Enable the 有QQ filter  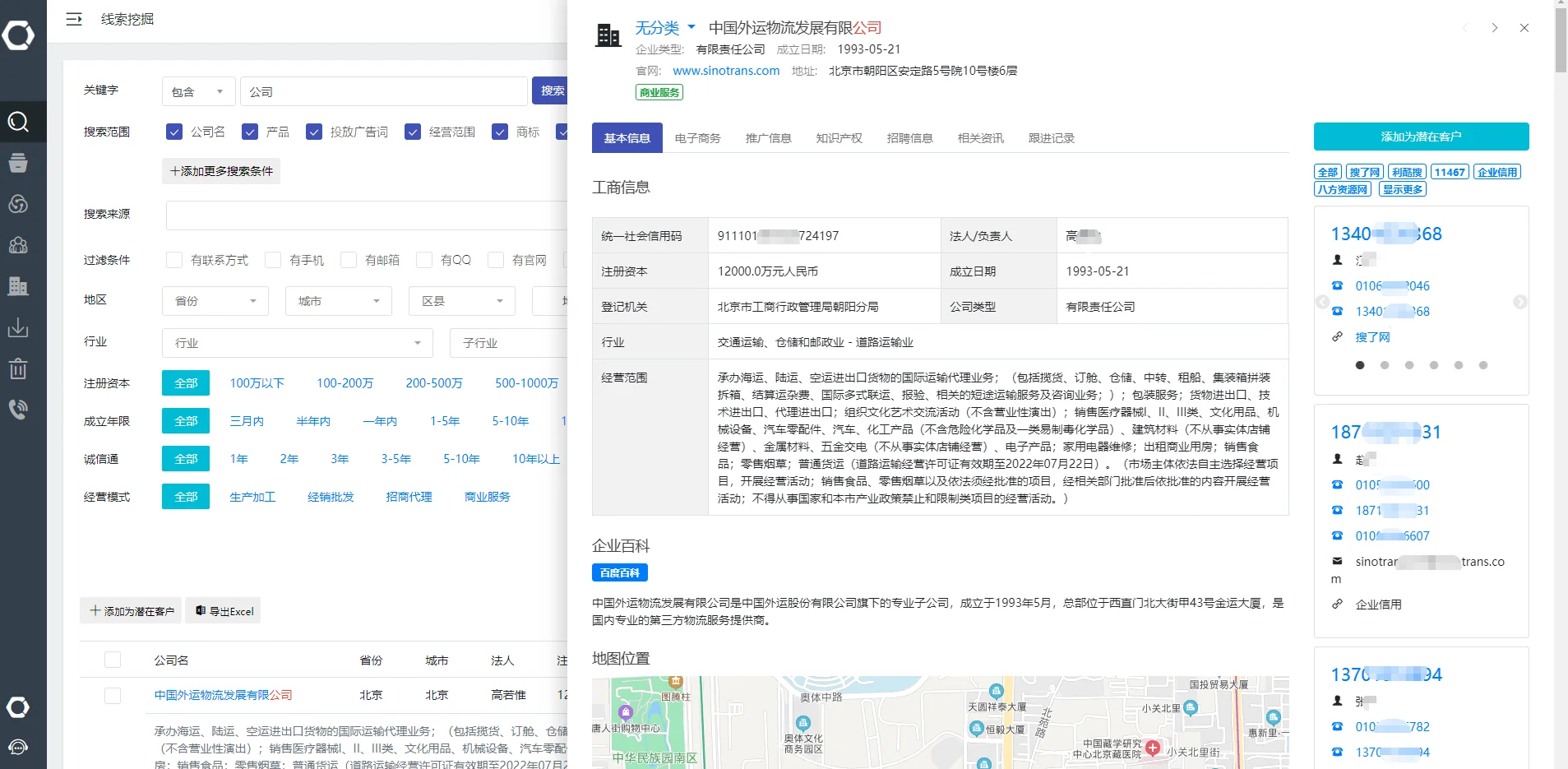tap(424, 260)
